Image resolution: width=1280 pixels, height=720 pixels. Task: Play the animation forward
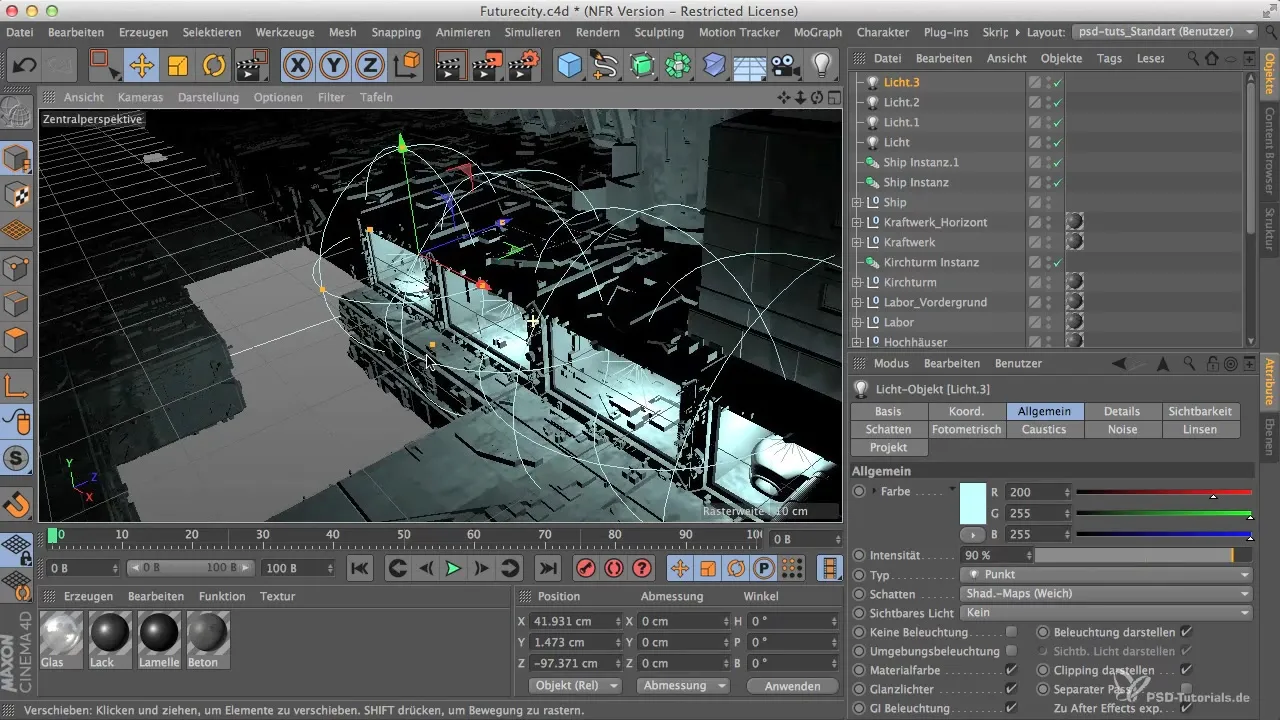453,568
